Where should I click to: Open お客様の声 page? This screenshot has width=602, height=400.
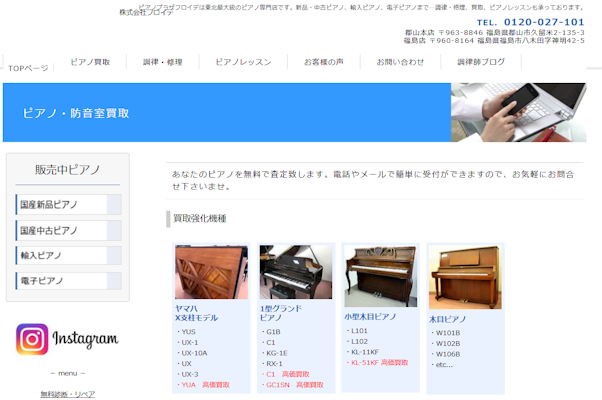[324, 62]
